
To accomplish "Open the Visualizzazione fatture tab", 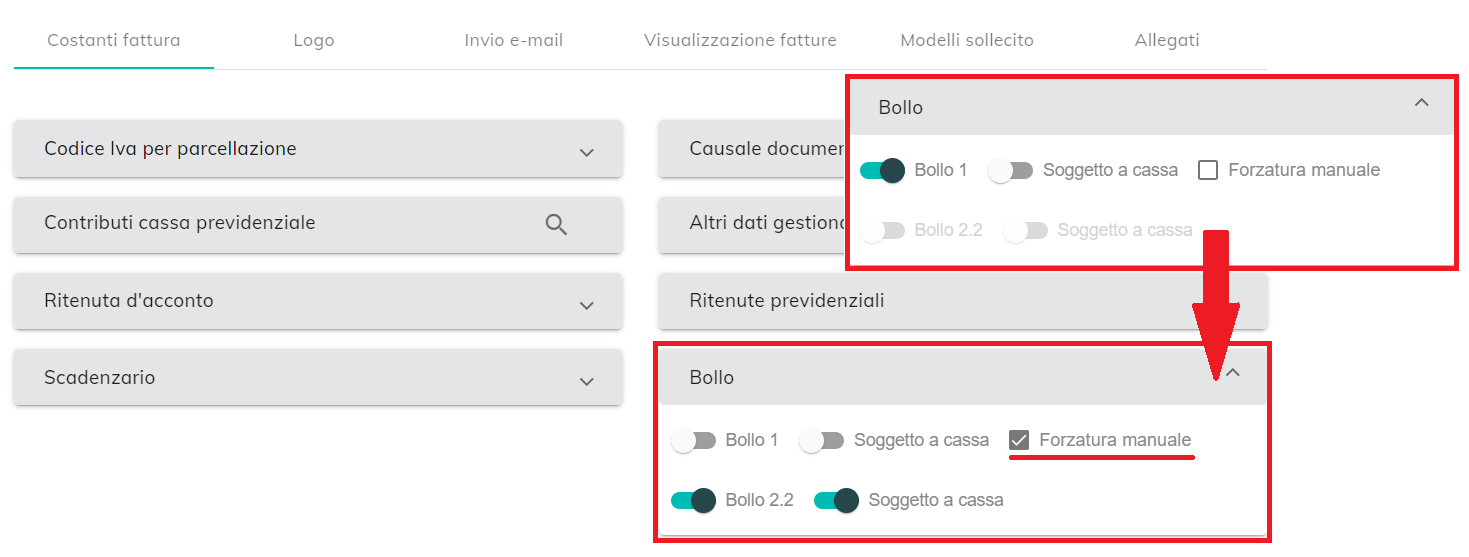I will (x=740, y=41).
